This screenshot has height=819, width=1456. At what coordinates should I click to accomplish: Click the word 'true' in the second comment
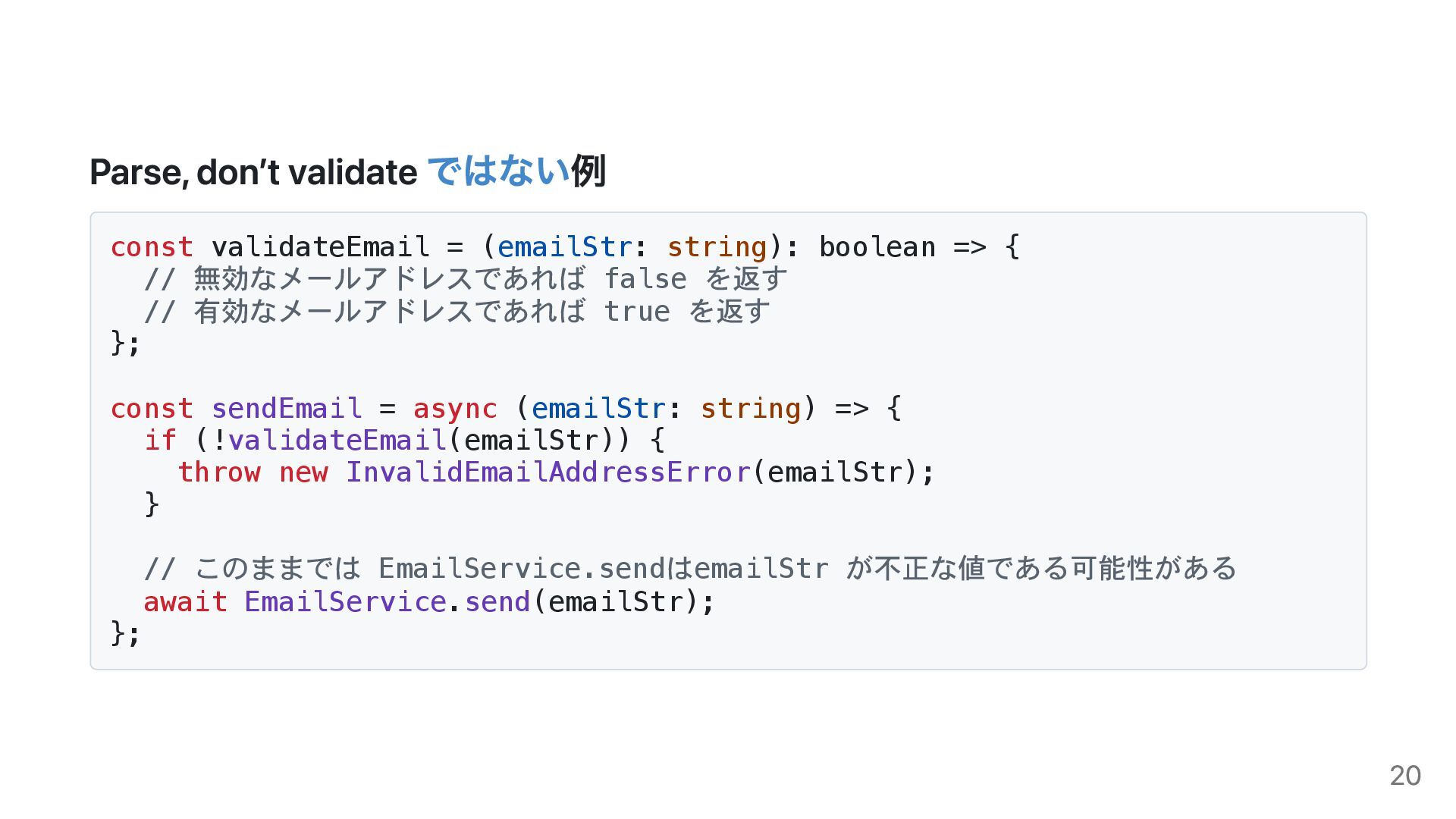coord(637,312)
